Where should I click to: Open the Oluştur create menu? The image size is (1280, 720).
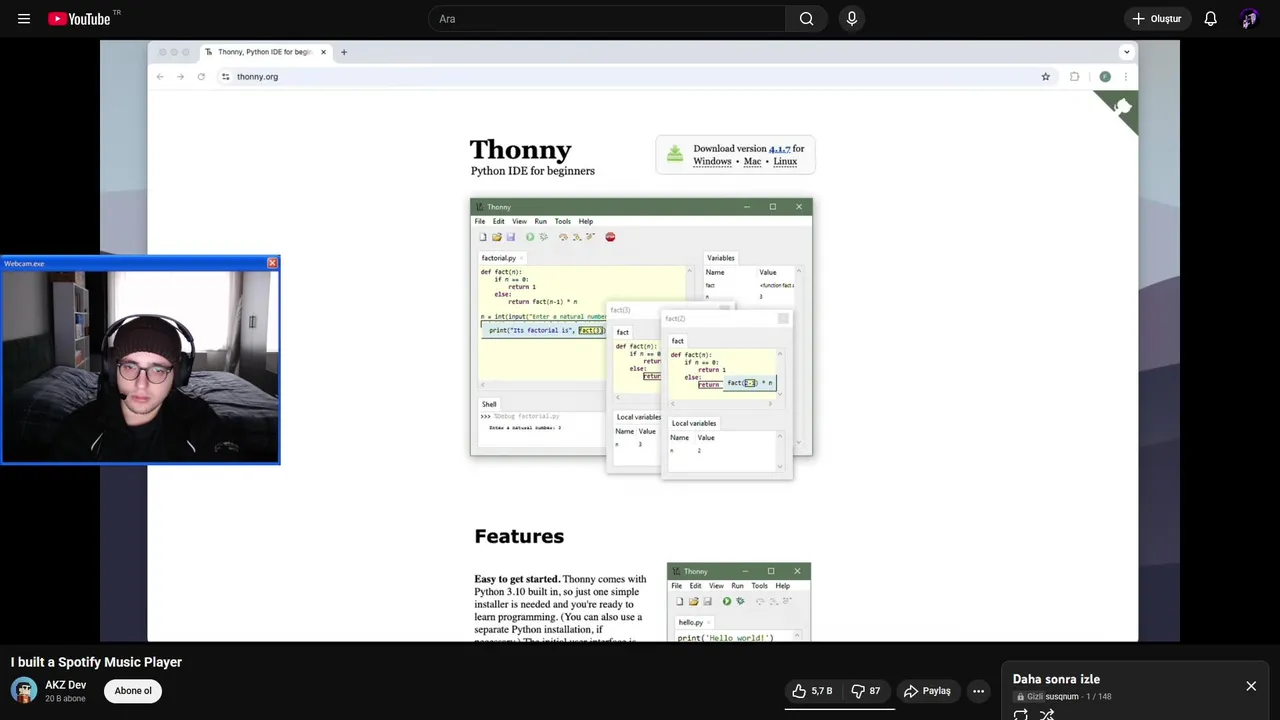tap(1157, 19)
